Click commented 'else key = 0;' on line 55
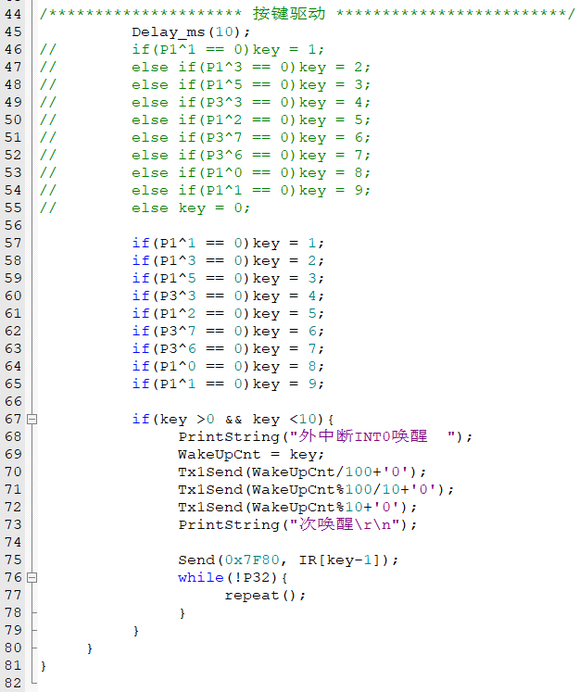Screen dimensions: 580x692 [191, 208]
